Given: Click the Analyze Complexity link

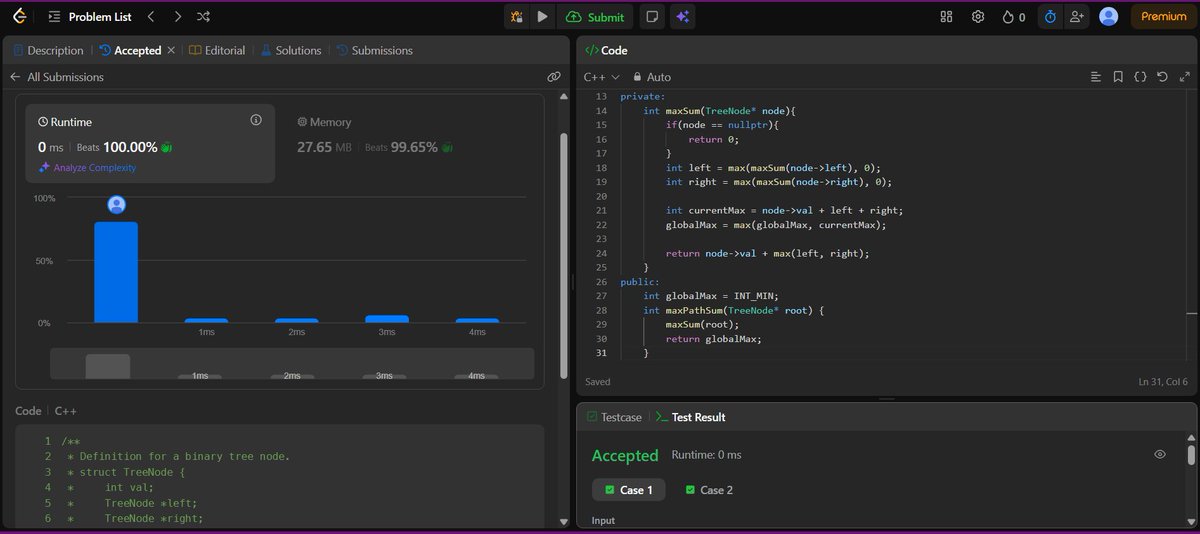Looking at the screenshot, I should point(87,168).
